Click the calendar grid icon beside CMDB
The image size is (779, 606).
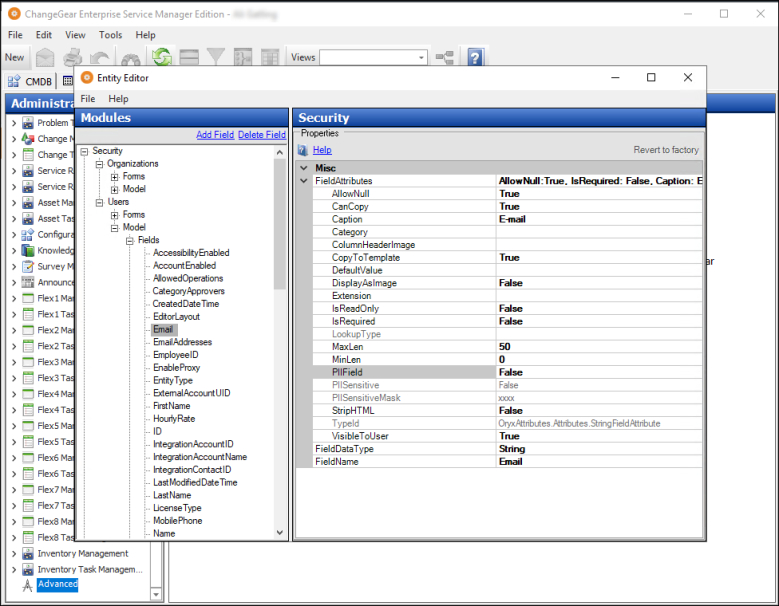point(68,81)
